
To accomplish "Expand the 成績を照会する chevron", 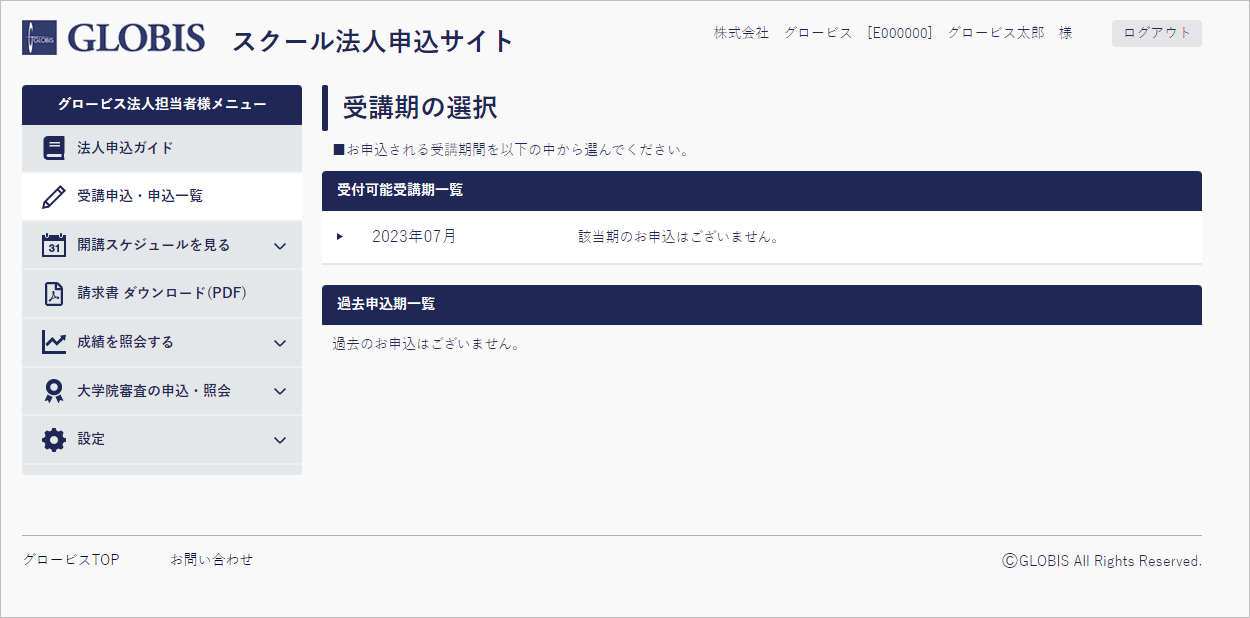I will tap(280, 343).
